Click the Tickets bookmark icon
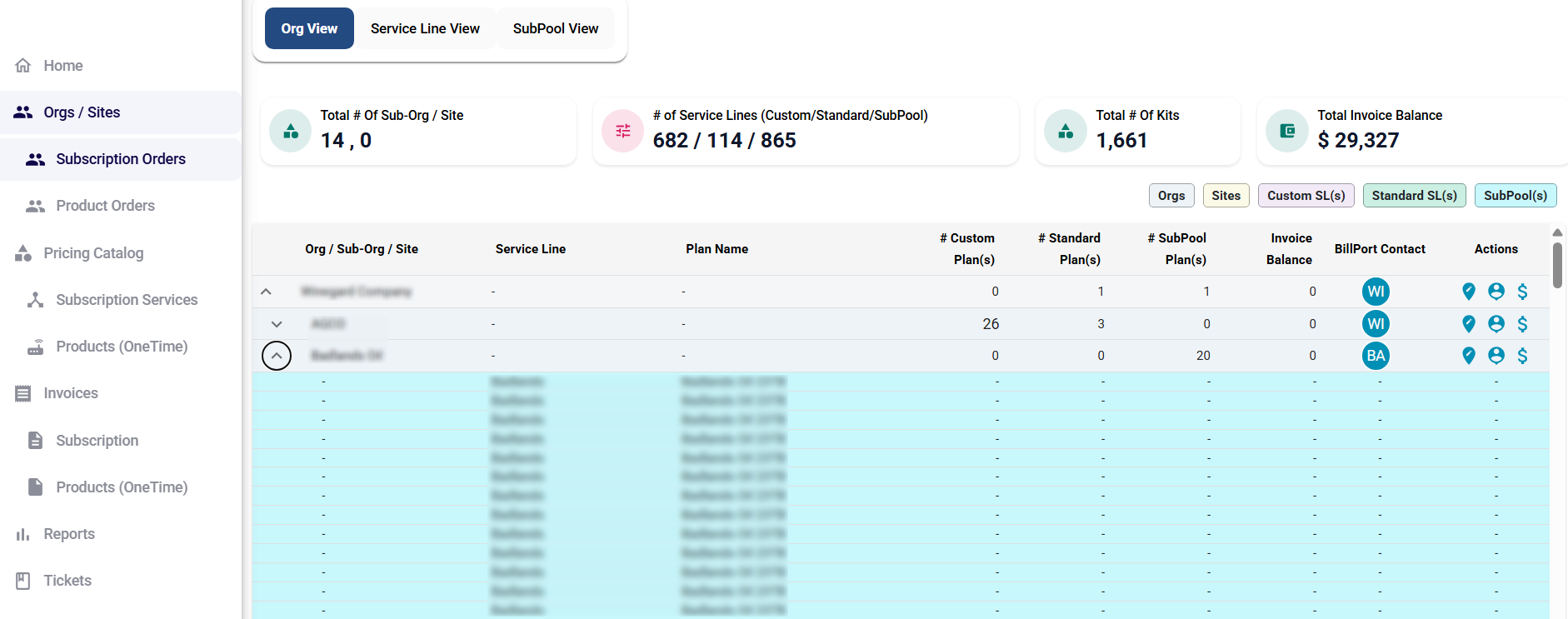The width and height of the screenshot is (1568, 619). [23, 581]
